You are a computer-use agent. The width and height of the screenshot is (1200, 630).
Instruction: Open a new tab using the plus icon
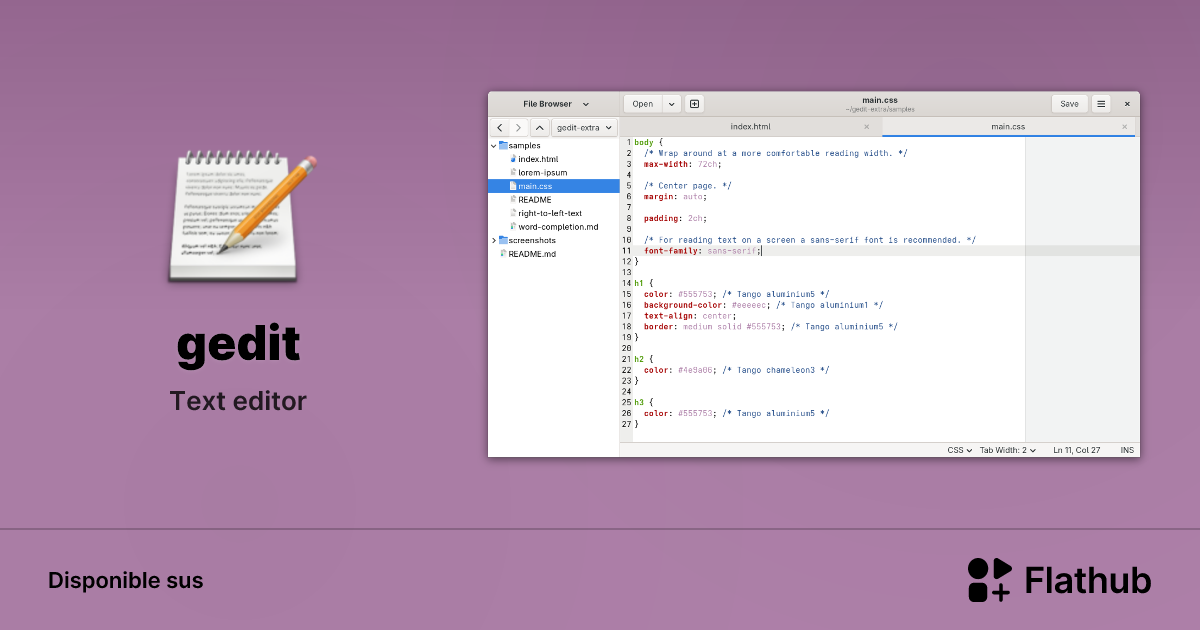[694, 103]
